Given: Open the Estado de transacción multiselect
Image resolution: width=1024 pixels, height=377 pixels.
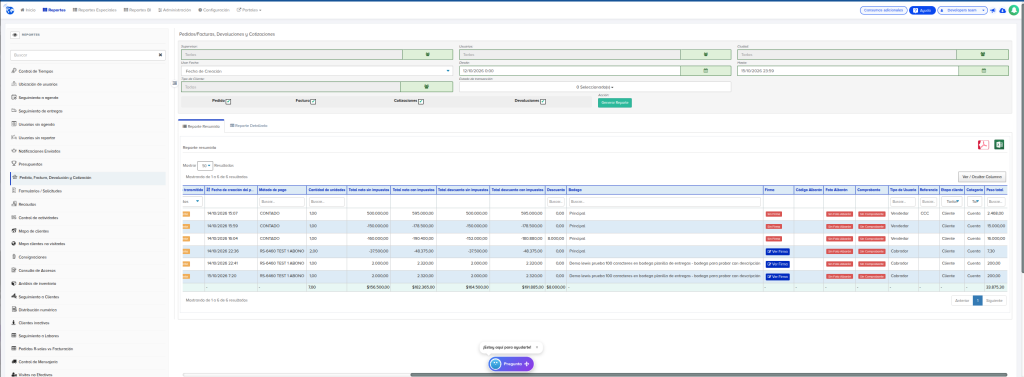Looking at the screenshot, I should point(595,86).
